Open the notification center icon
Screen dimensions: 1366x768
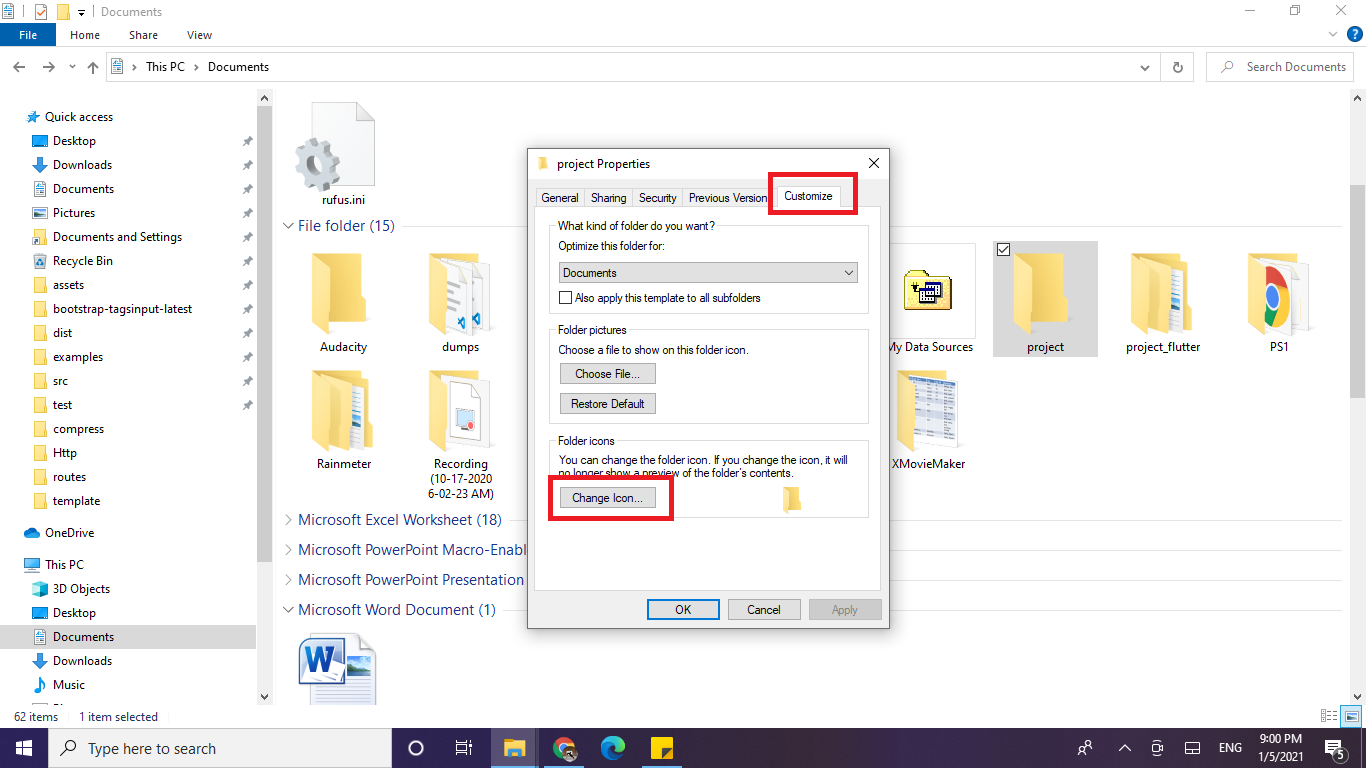tap(1334, 748)
